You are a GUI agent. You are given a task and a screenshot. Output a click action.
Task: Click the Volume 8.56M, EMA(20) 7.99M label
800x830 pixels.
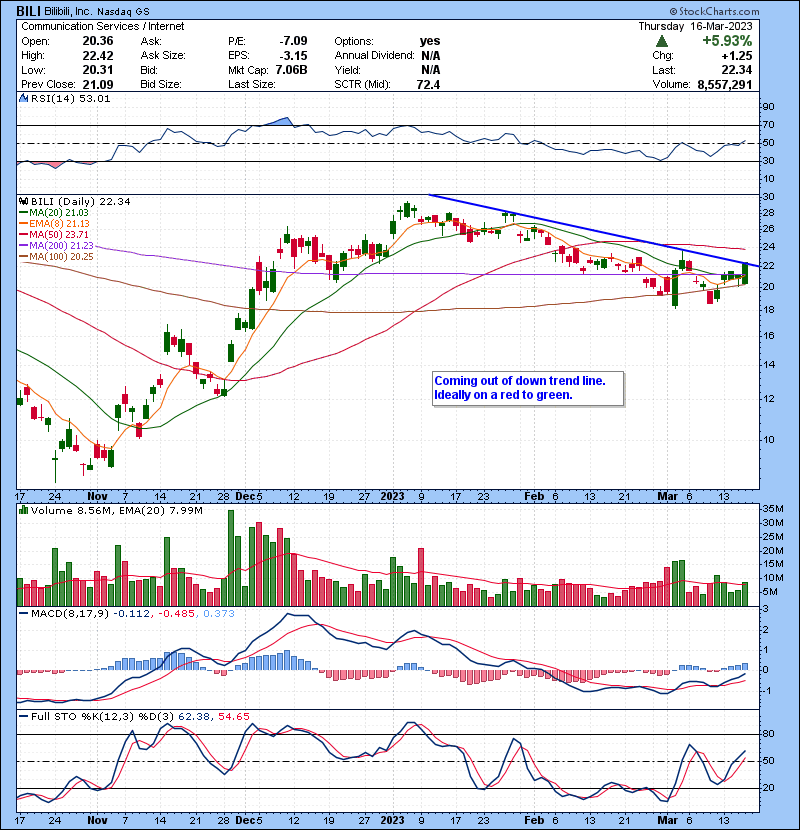click(116, 511)
